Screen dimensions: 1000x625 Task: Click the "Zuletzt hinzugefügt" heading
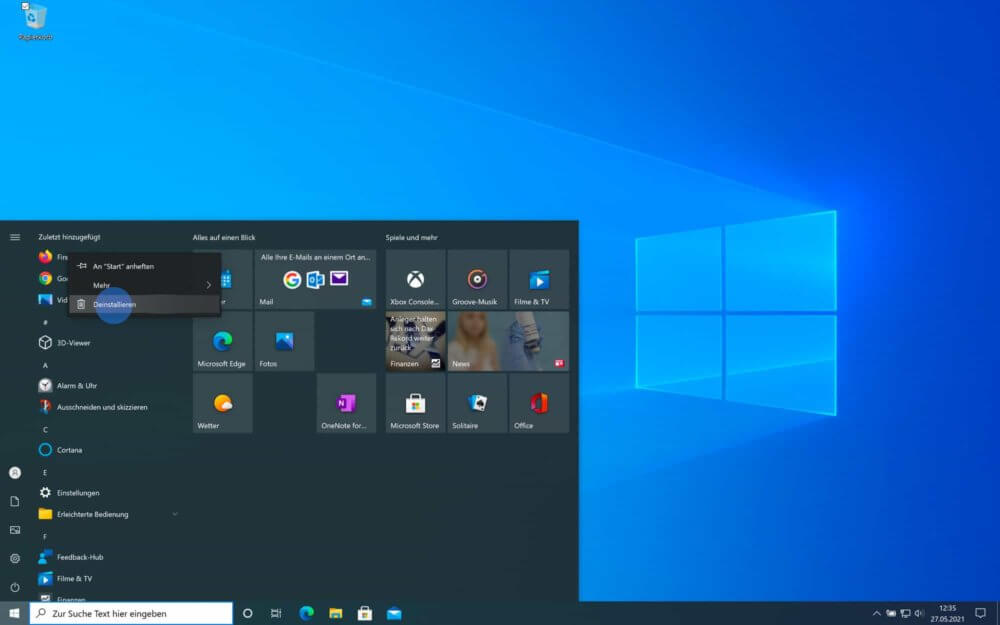pyautogui.click(x=70, y=237)
